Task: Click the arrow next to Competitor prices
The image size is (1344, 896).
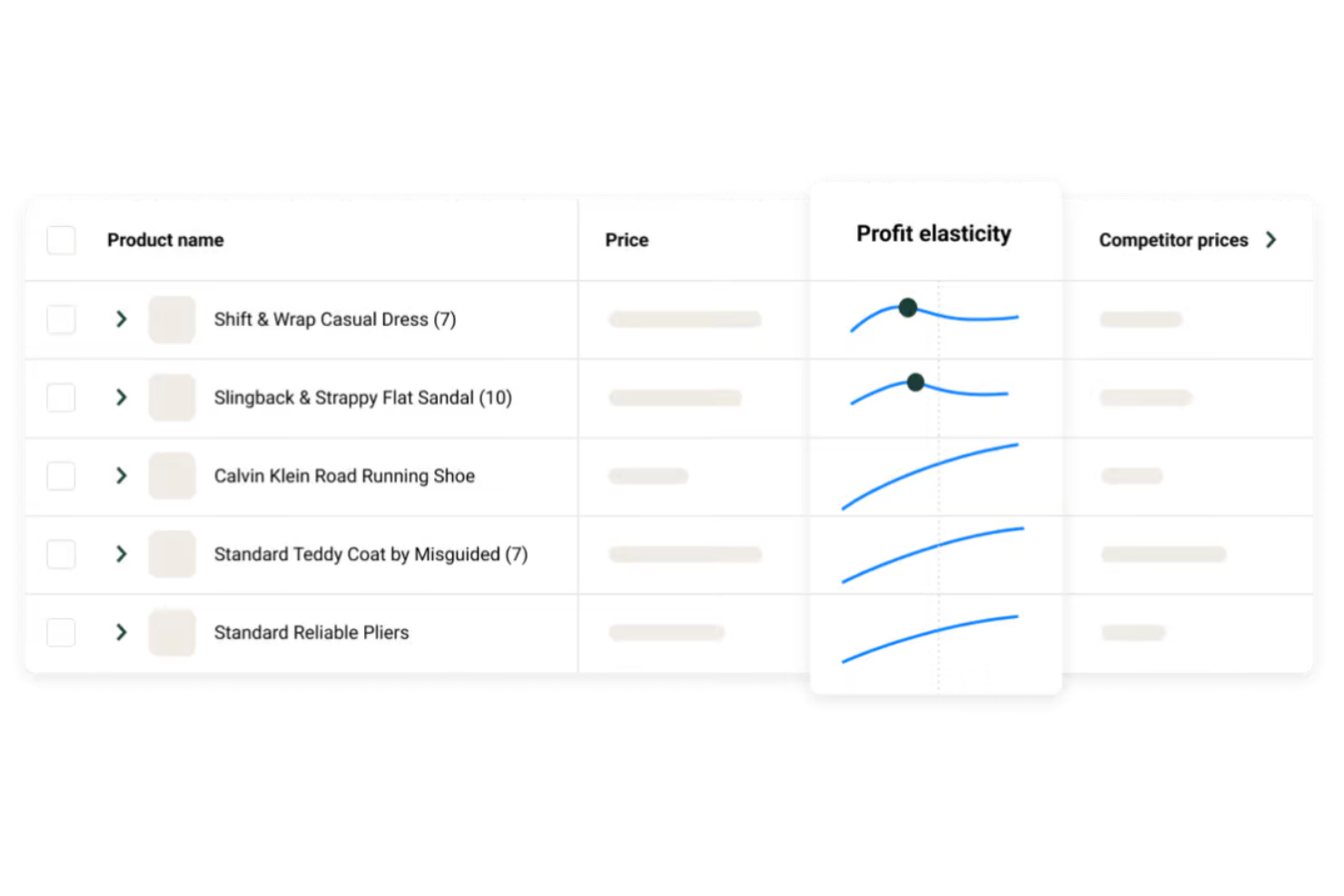Action: [1271, 240]
